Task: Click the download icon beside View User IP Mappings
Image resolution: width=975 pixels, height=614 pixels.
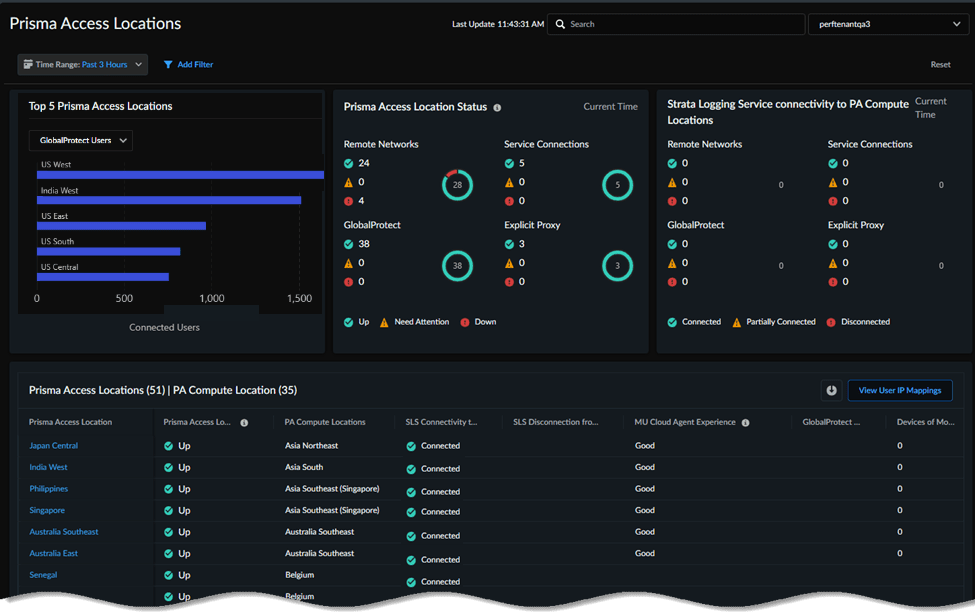Action: tap(831, 391)
